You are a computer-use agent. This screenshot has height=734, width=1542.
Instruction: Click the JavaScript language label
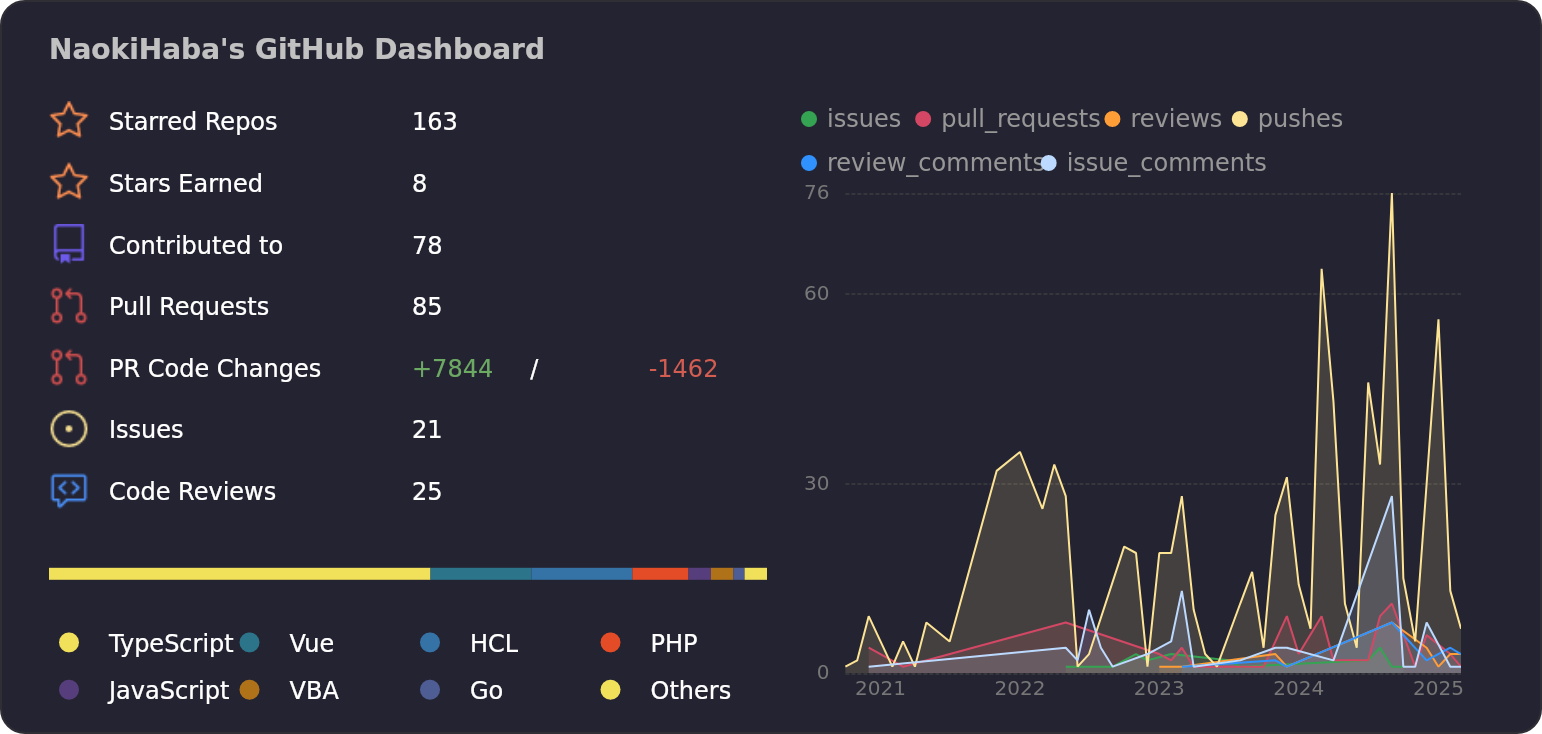coord(169,691)
